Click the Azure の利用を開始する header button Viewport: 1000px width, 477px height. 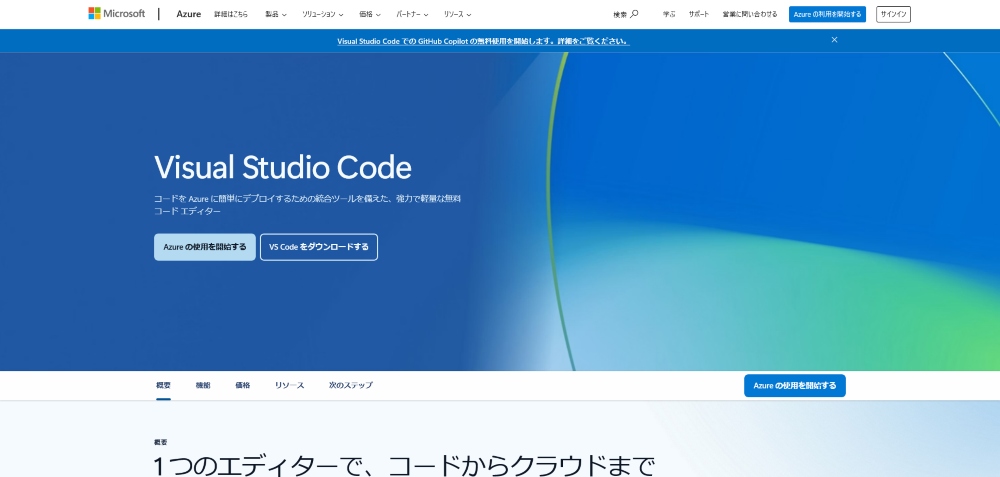827,14
